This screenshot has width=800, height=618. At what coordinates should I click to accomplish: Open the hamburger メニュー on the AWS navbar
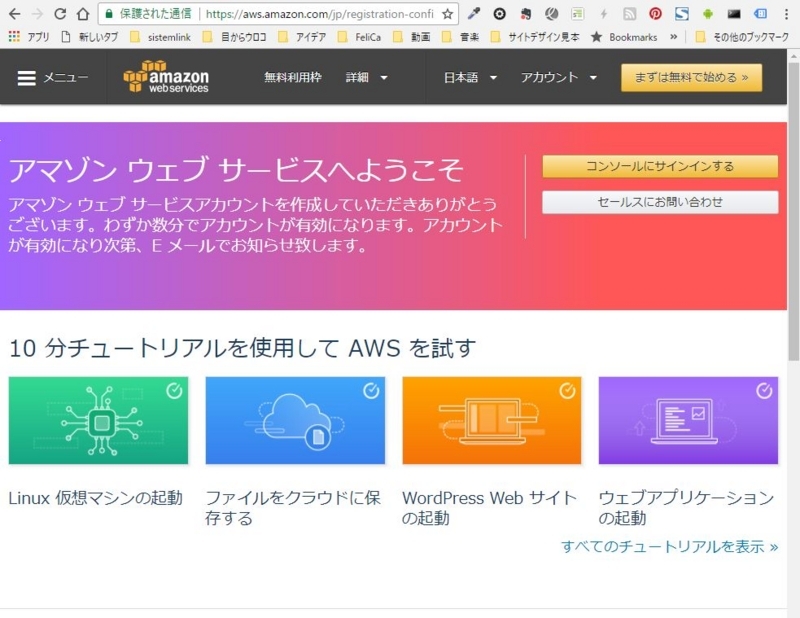point(28,80)
